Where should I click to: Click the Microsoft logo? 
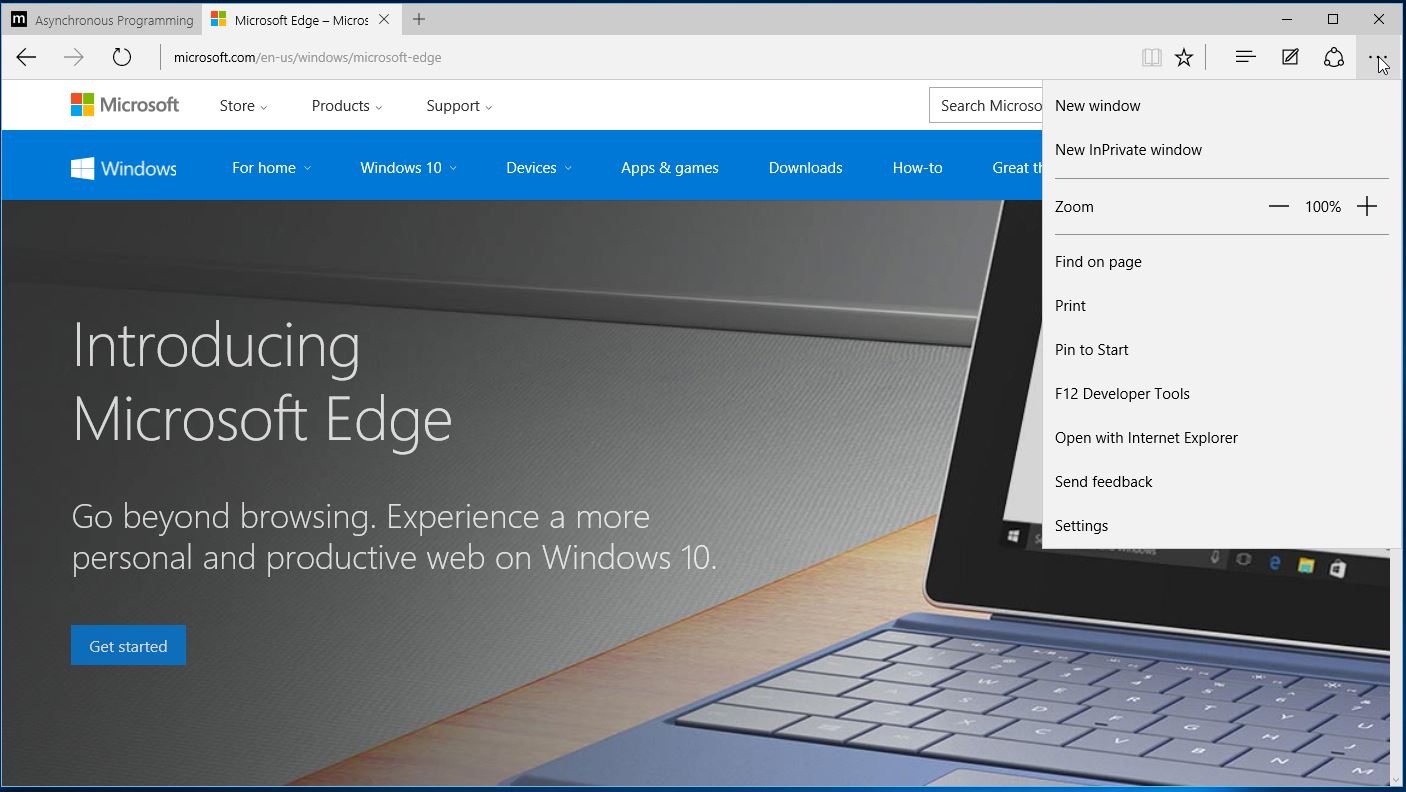coord(125,105)
